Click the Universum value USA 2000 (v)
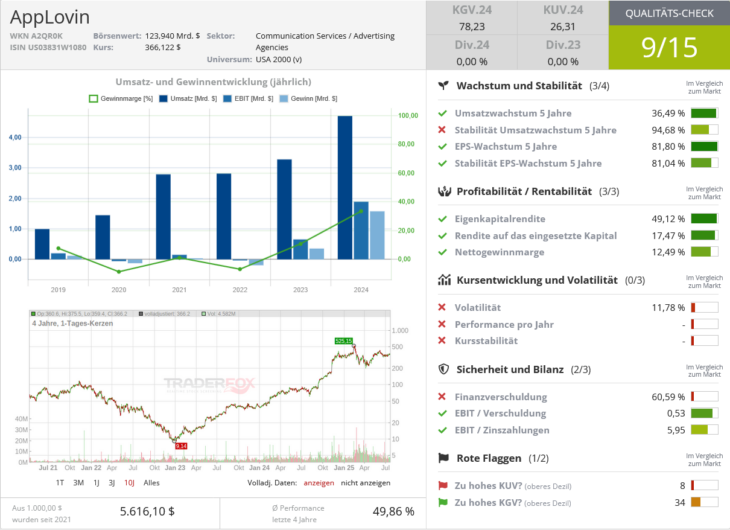 [279, 60]
